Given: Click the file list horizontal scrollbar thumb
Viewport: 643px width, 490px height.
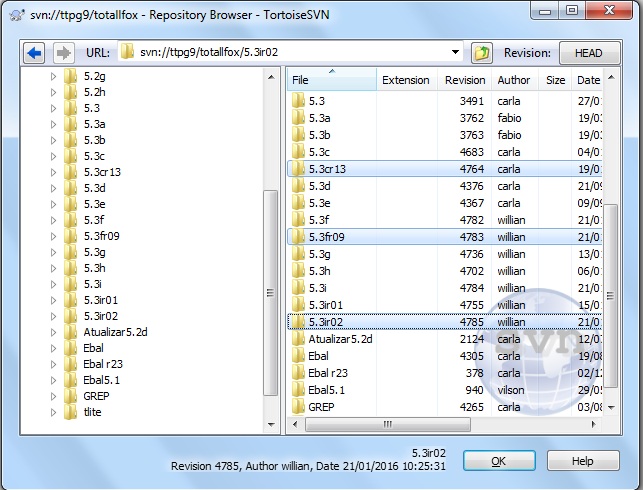Looking at the screenshot, I should [388, 424].
